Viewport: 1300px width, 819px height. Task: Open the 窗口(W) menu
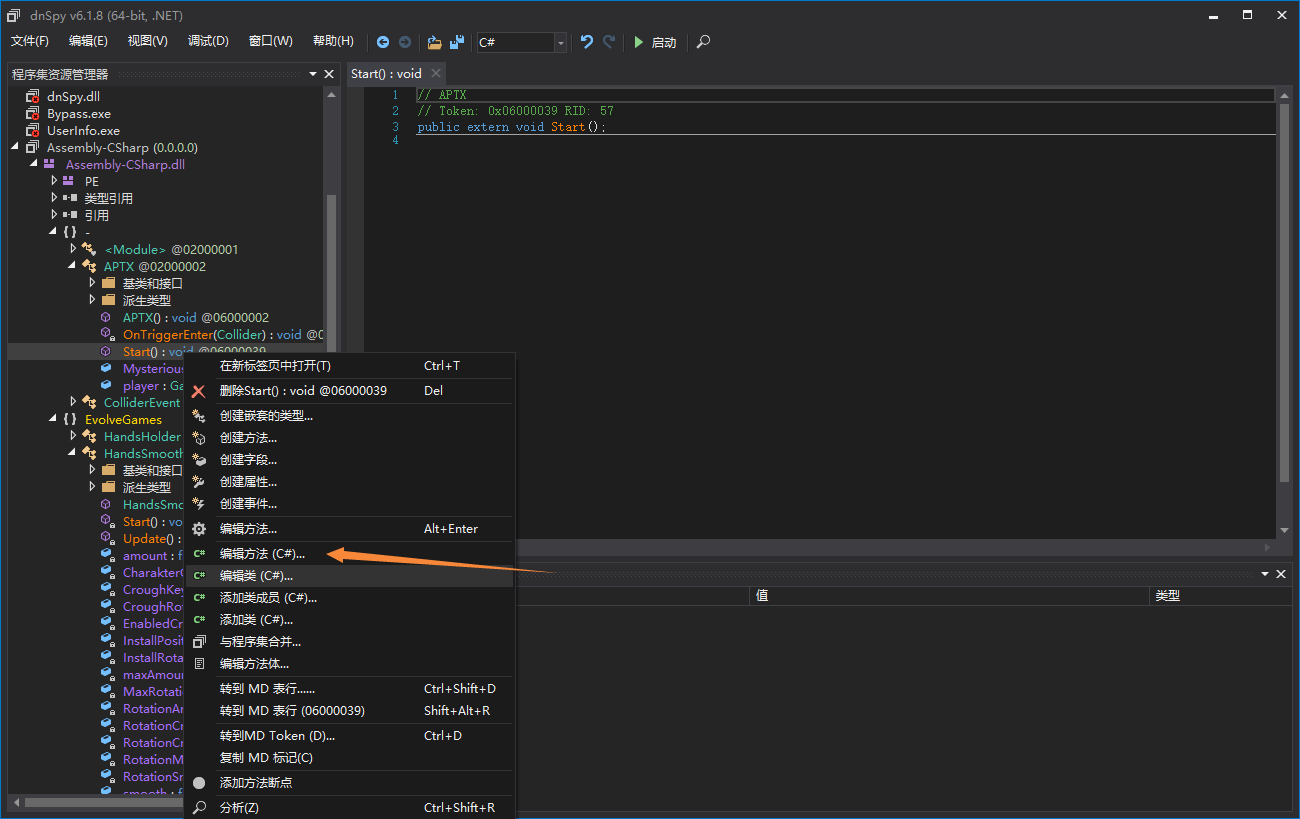pos(271,41)
